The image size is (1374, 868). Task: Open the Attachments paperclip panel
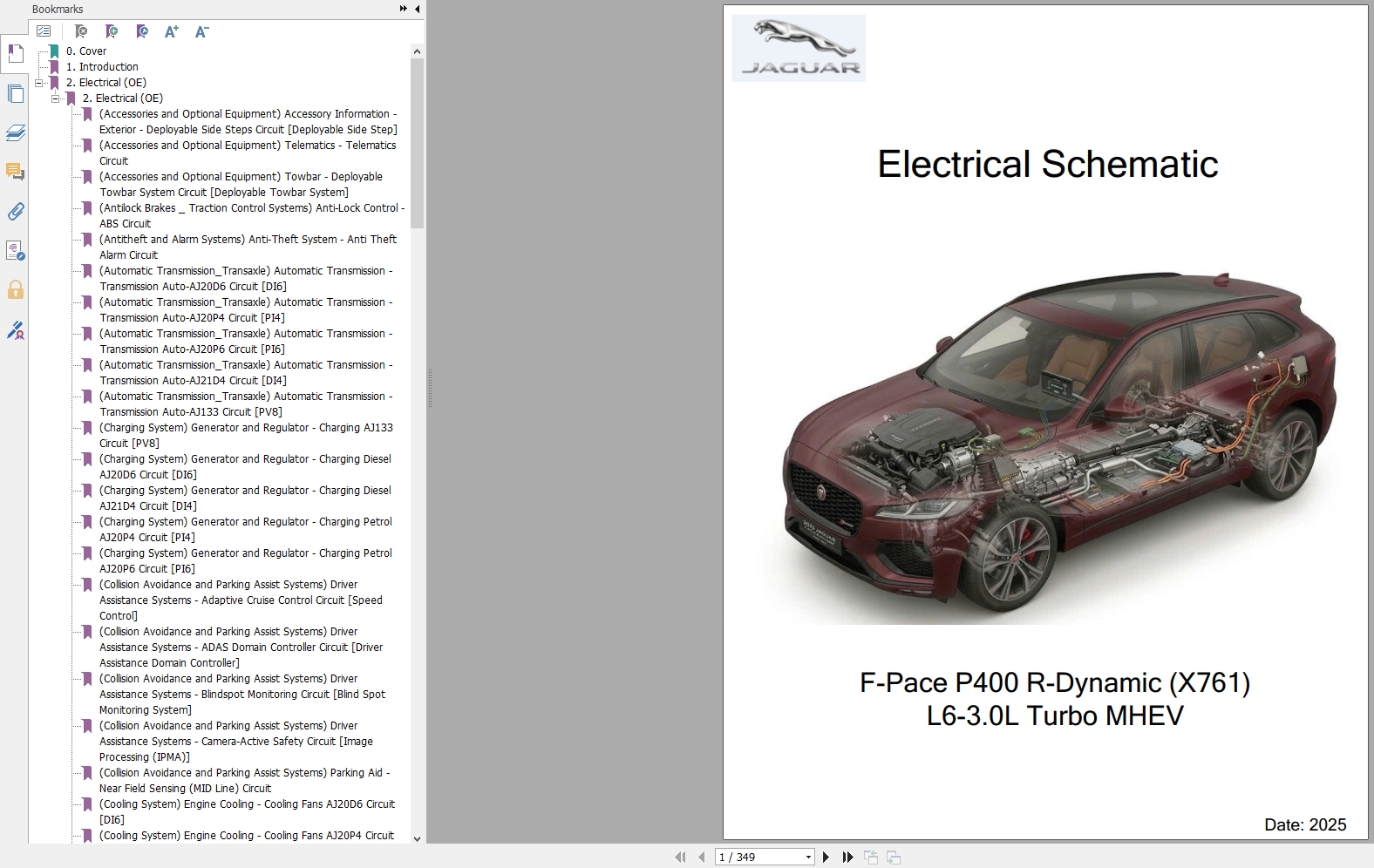click(x=15, y=211)
